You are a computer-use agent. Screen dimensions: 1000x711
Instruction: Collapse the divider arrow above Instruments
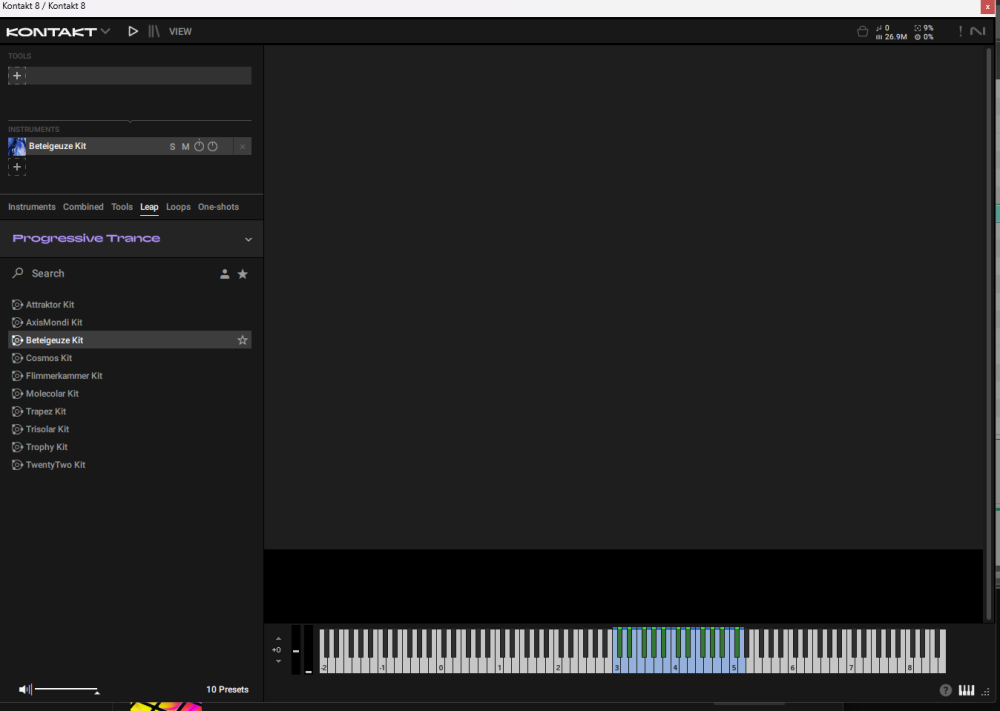click(130, 121)
